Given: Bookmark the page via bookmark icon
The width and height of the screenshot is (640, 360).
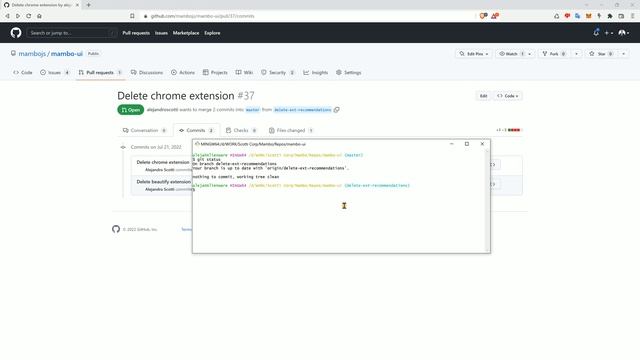Looking at the screenshot, I should coord(132,16).
